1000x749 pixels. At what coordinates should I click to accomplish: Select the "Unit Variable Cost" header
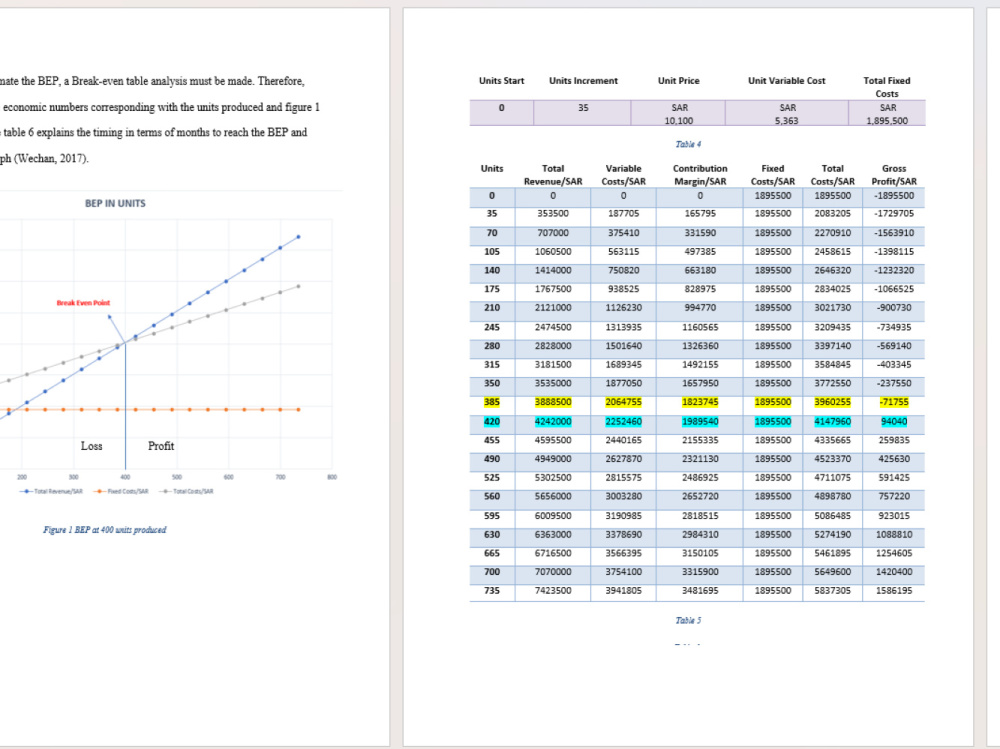tap(786, 81)
